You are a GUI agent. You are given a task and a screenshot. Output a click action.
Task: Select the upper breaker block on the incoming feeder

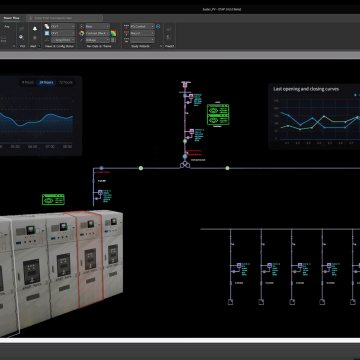[191, 97]
